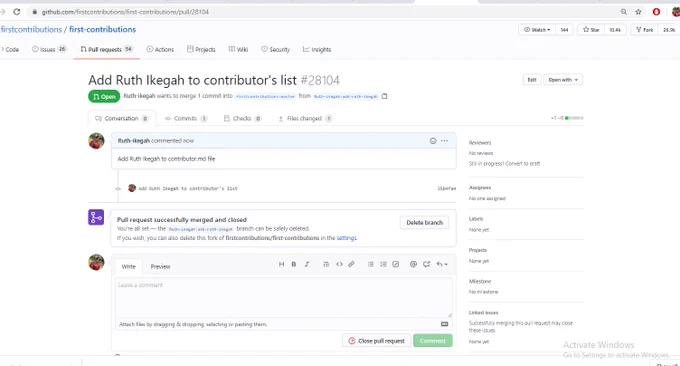
Task: Open the Pull requests tab
Action: coord(106,49)
